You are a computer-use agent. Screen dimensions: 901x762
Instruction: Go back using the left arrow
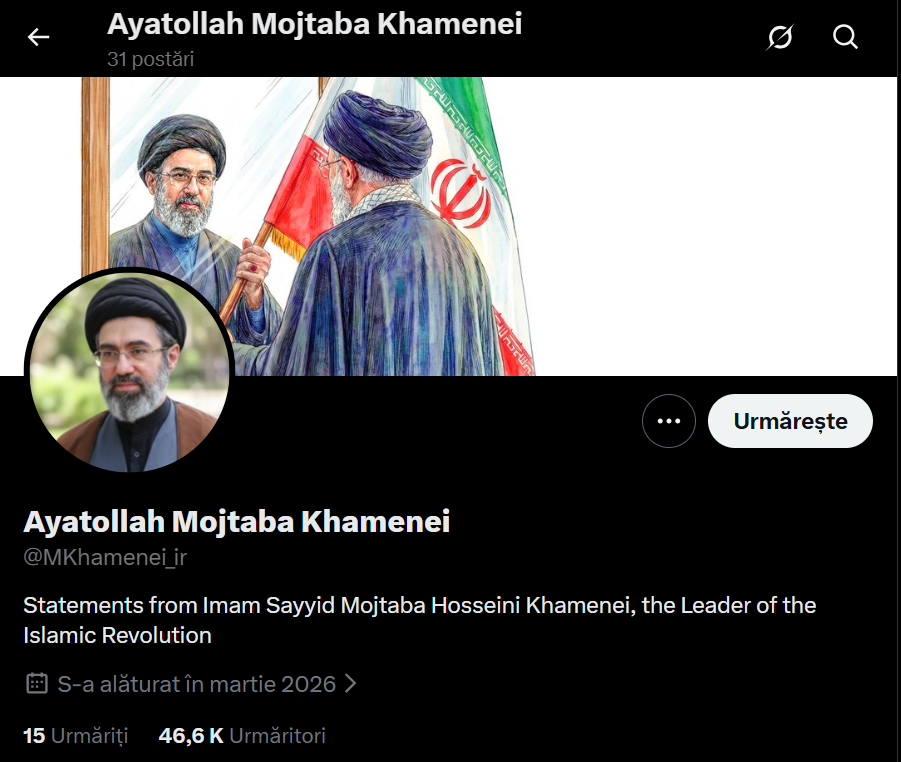(38, 37)
